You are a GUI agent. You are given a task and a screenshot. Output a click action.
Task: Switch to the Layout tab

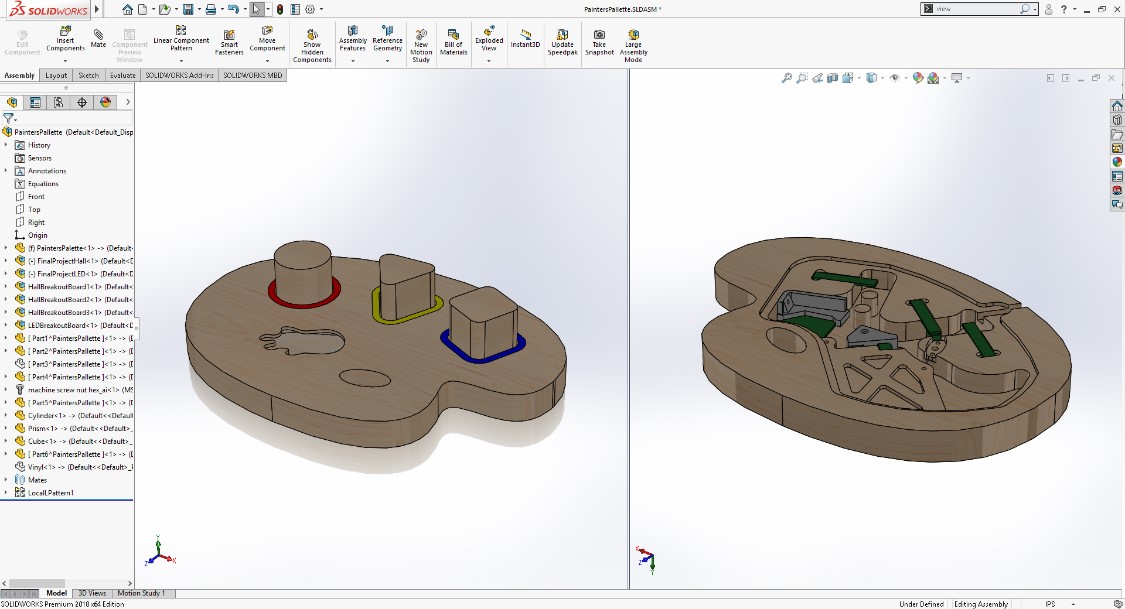(x=56, y=75)
